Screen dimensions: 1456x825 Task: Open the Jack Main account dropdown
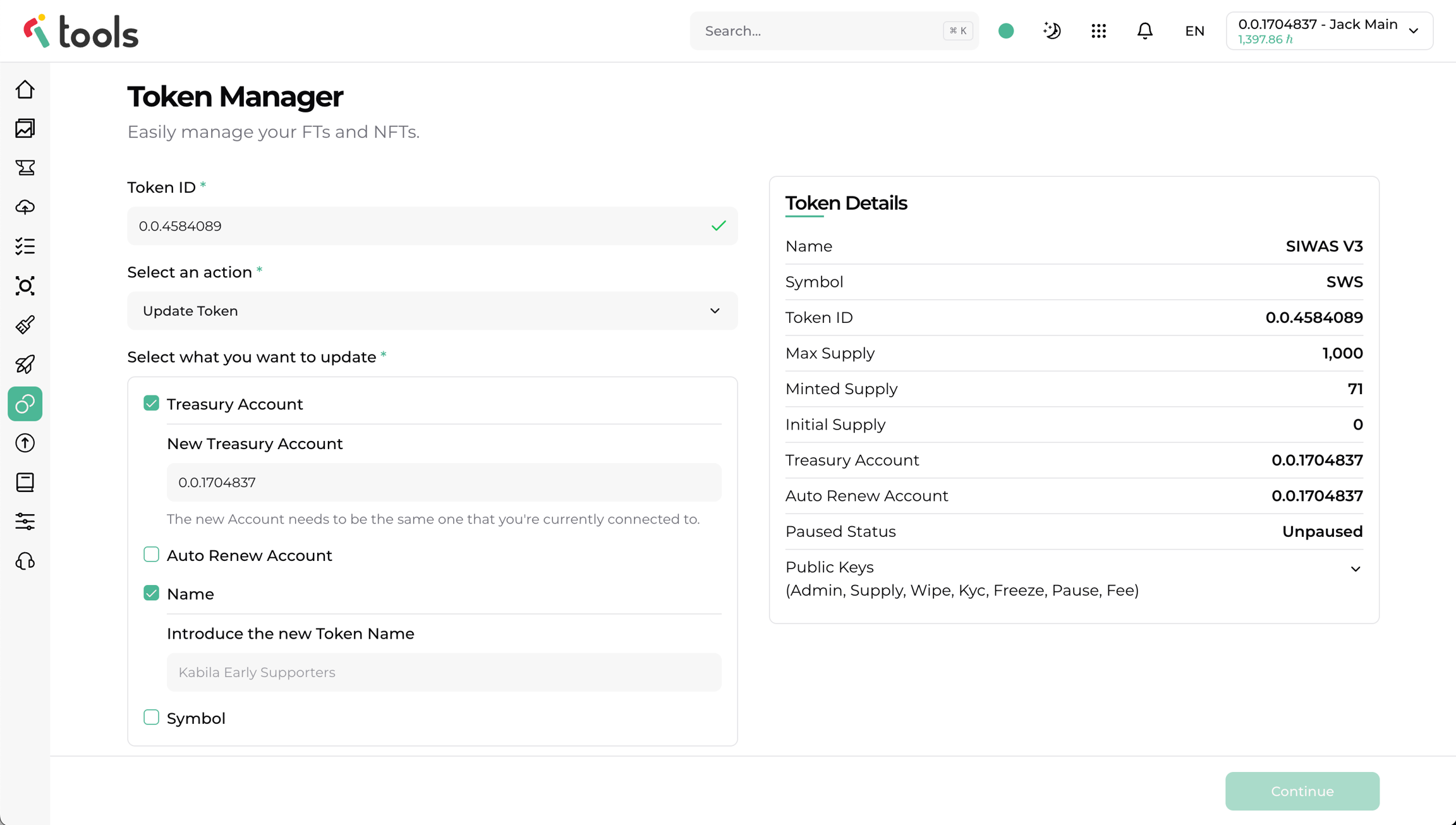point(1329,31)
